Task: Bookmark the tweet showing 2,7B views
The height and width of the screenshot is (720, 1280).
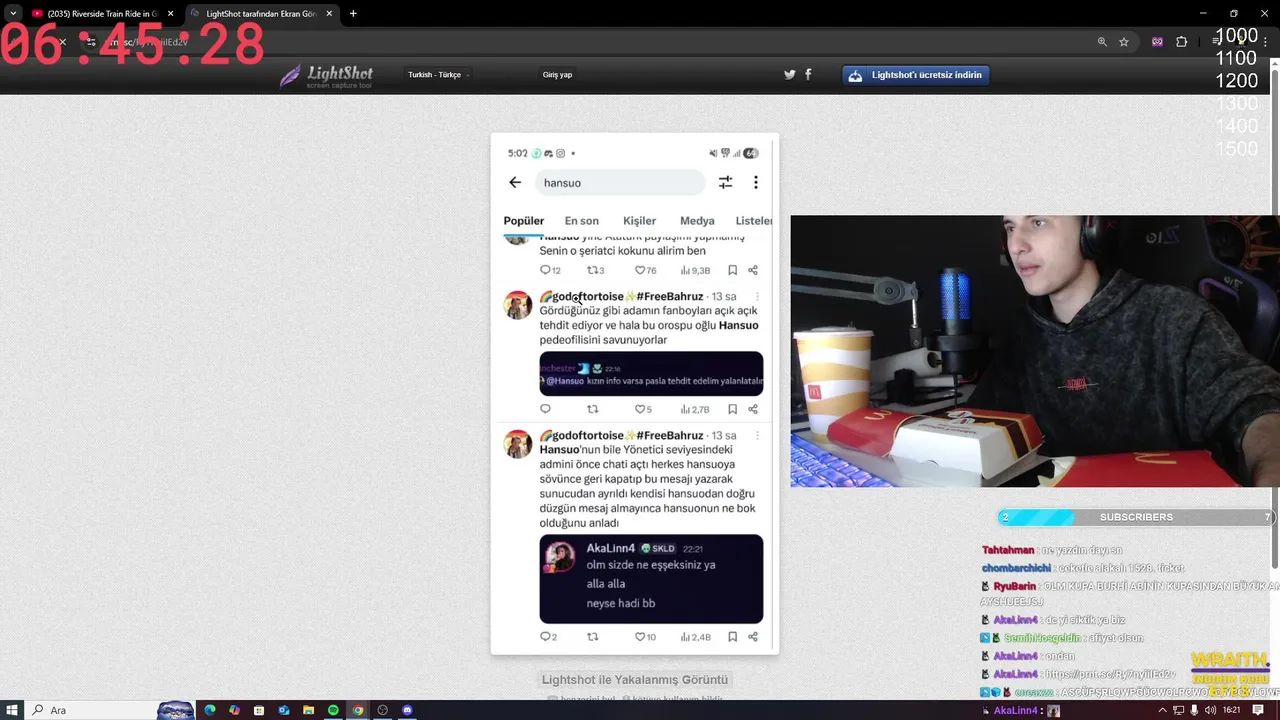Action: coord(732,409)
